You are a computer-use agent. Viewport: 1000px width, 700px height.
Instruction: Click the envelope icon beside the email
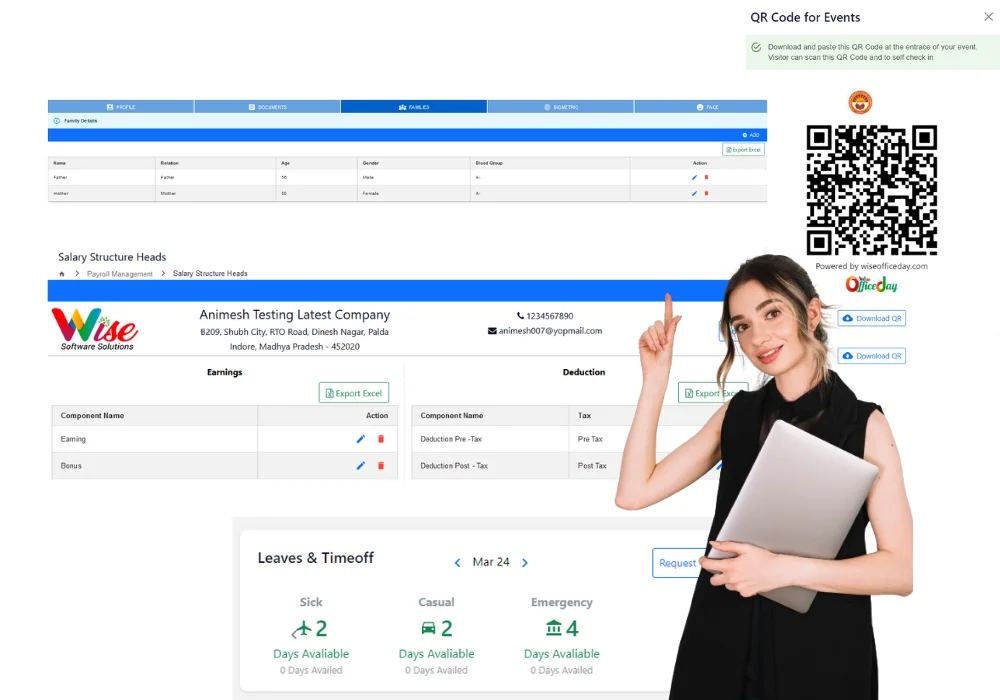(x=492, y=331)
